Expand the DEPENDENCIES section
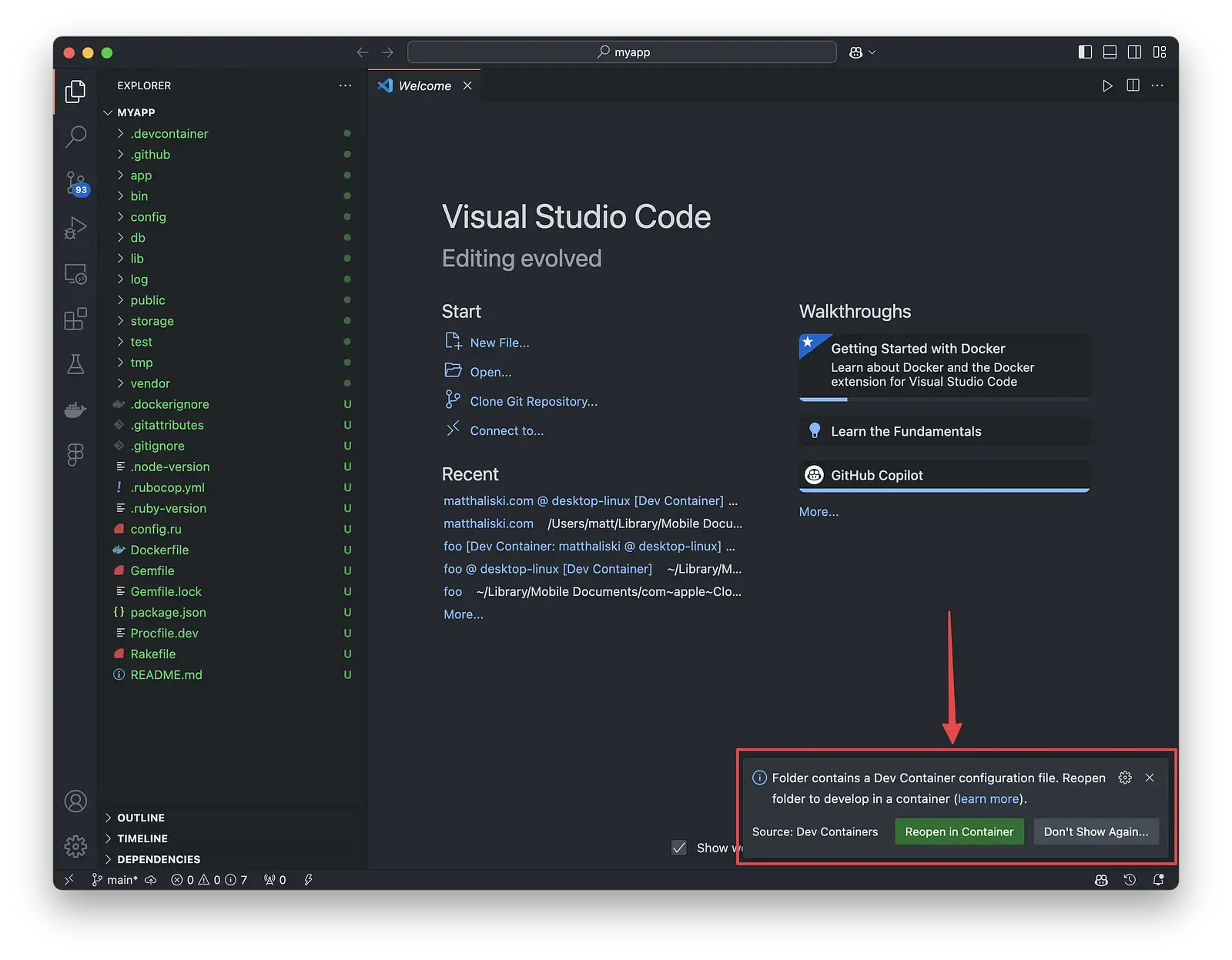Viewport: 1232px width, 960px height. pyautogui.click(x=233, y=859)
